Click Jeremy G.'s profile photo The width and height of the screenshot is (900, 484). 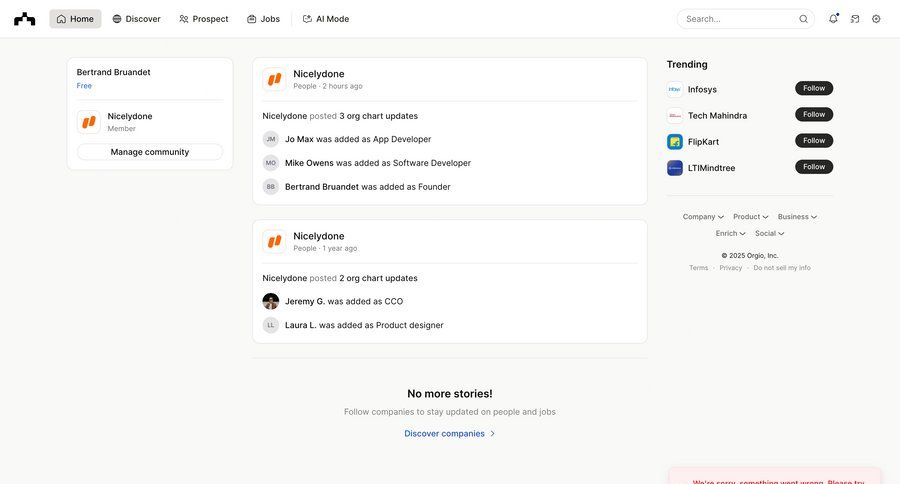click(271, 301)
